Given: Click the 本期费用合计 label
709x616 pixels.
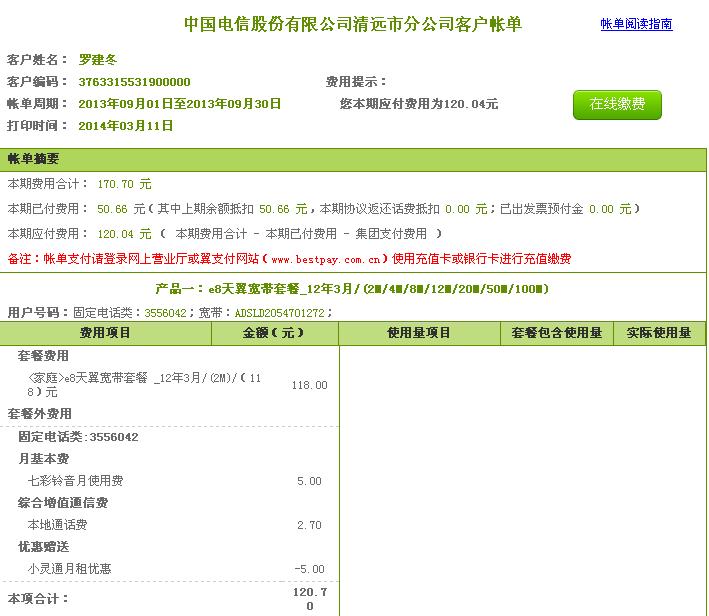Looking at the screenshot, I should tap(47, 184).
